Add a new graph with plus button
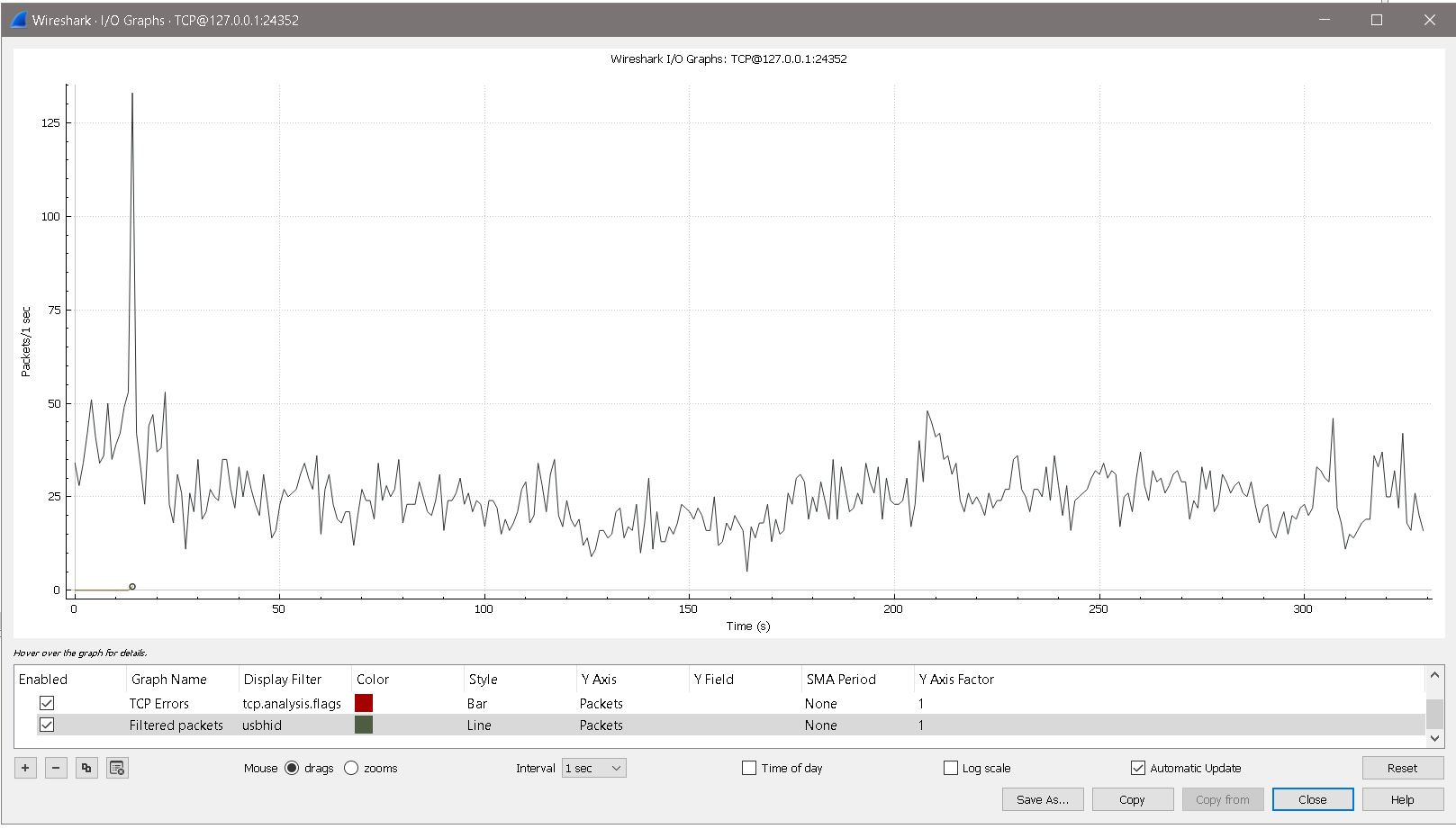The image size is (1456, 829). pos(25,768)
